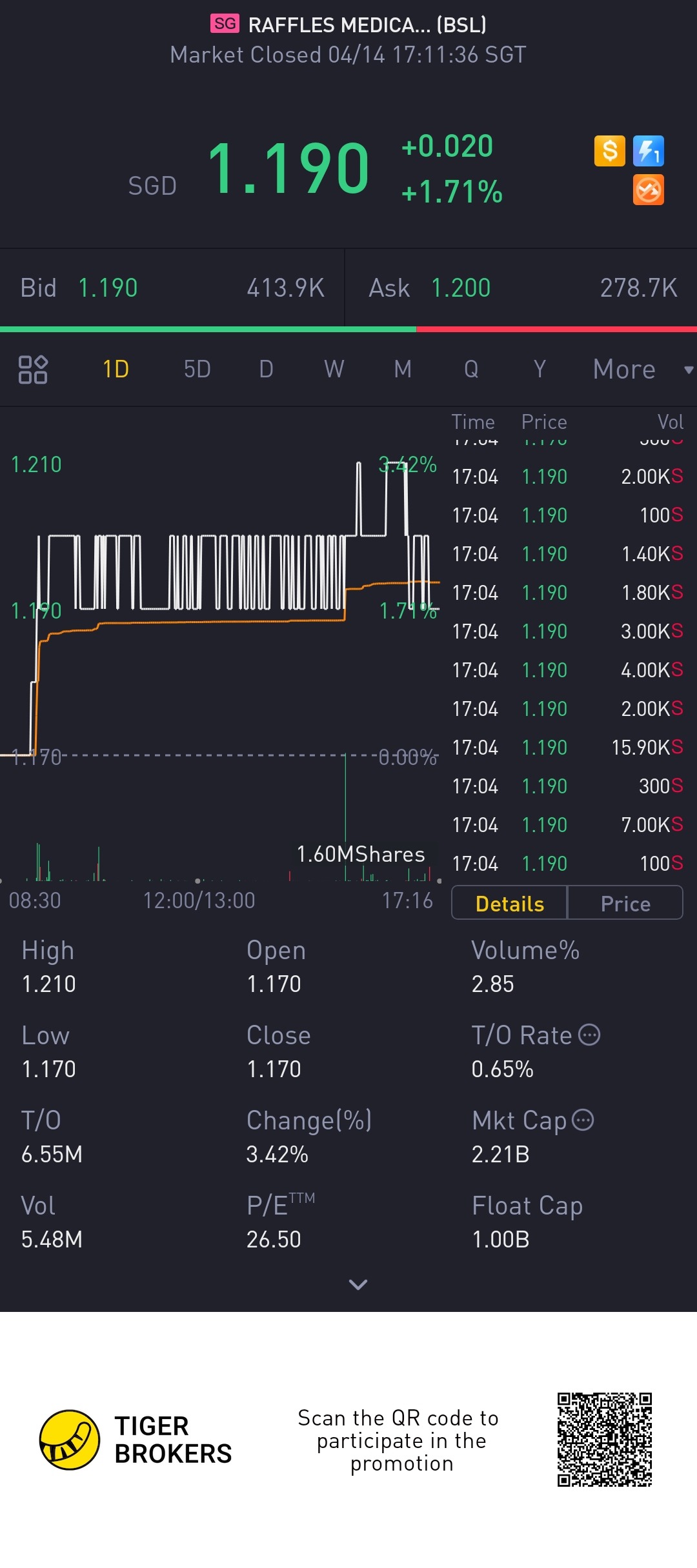Tap the Bid 1.190 quote panel
This screenshot has height=1568, width=697.
(172, 288)
